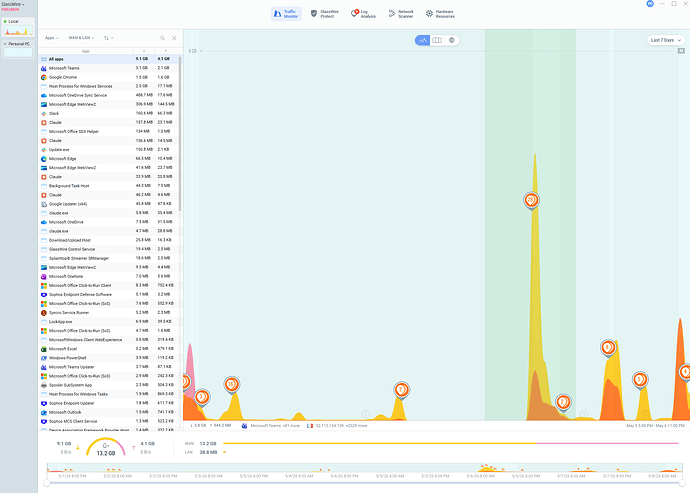Switch to the Log Analysis tab

pos(363,14)
